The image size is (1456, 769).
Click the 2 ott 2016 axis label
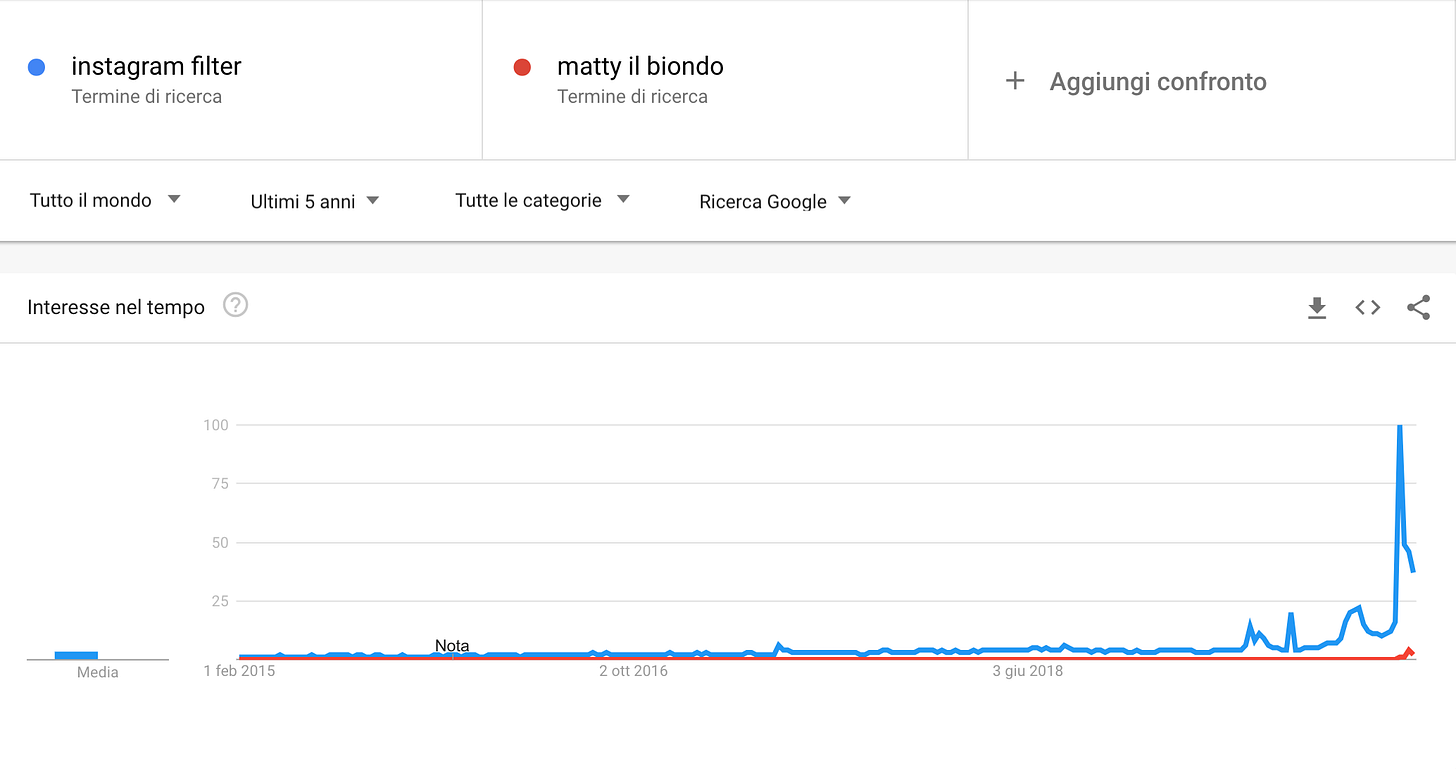click(633, 671)
